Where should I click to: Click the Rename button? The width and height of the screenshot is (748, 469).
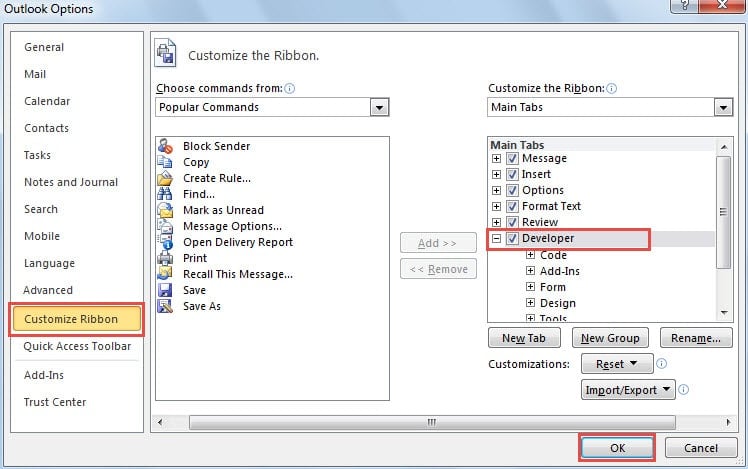point(696,338)
